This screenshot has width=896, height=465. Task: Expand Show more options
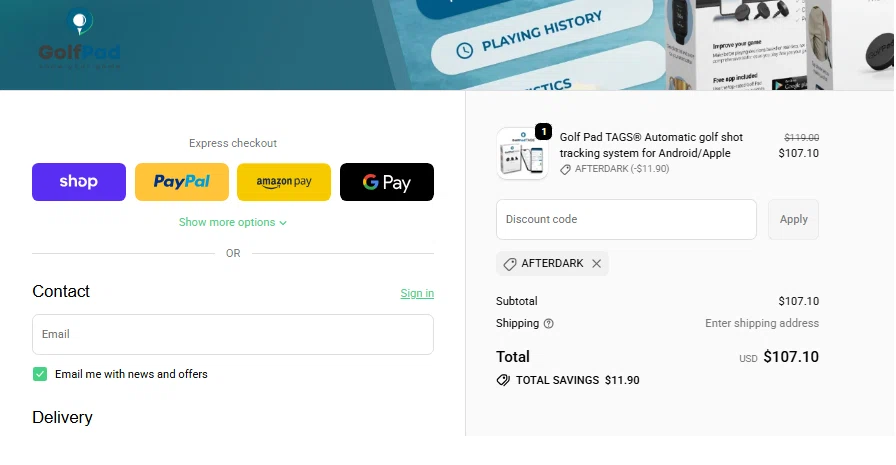tap(233, 222)
